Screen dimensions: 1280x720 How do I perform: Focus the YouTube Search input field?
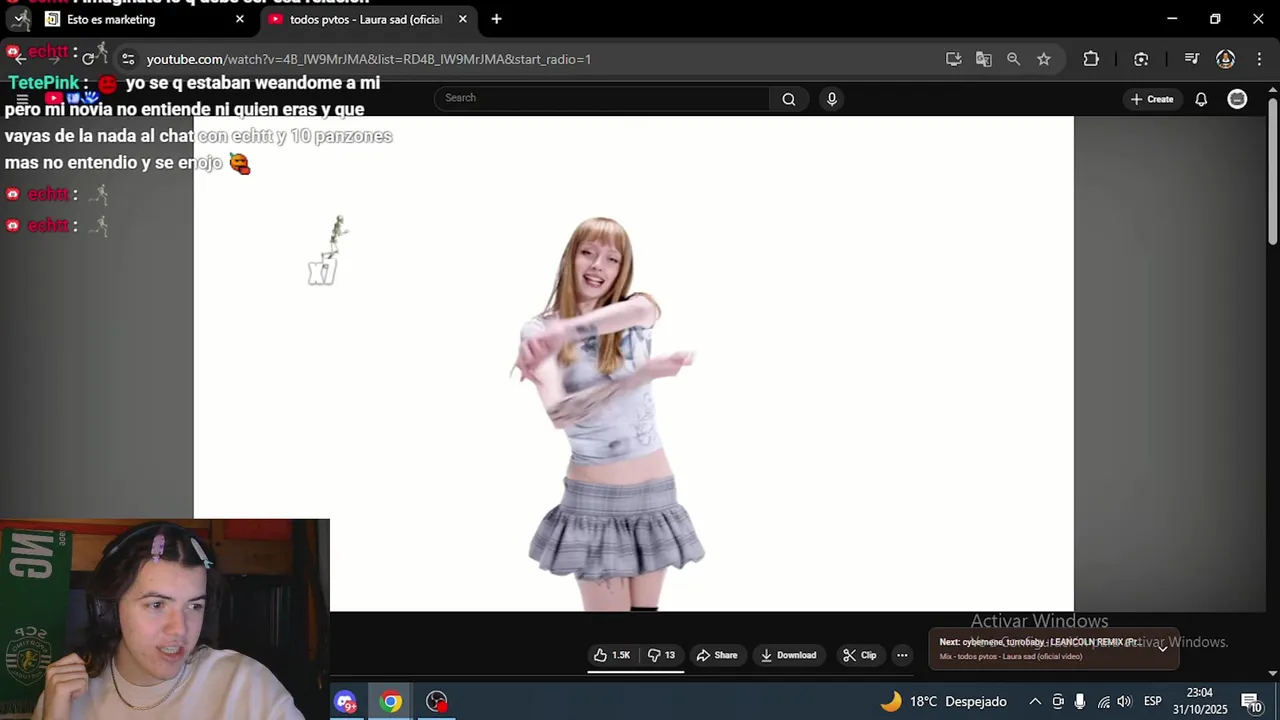(x=602, y=98)
